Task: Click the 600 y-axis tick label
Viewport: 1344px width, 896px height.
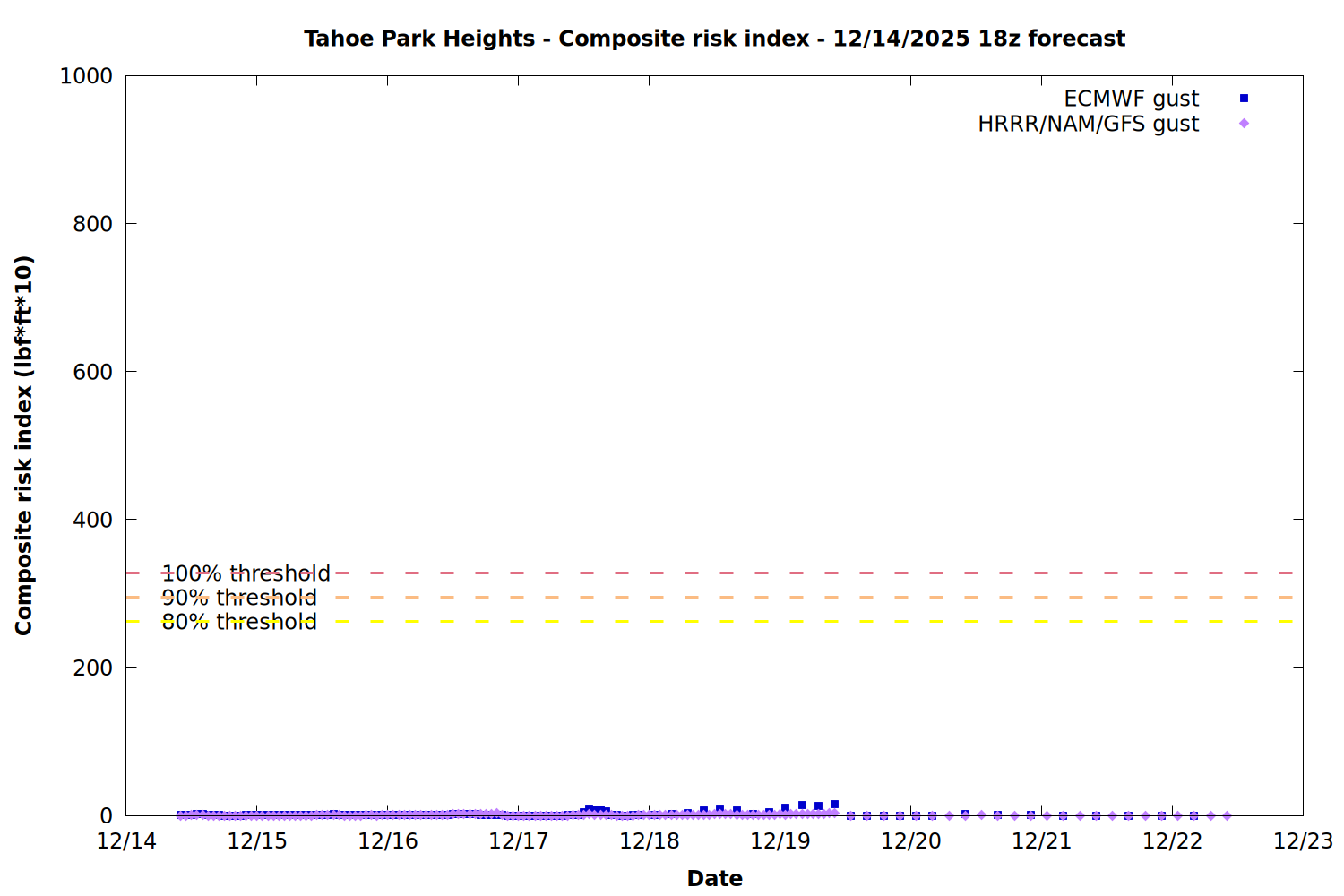Action: (93, 372)
